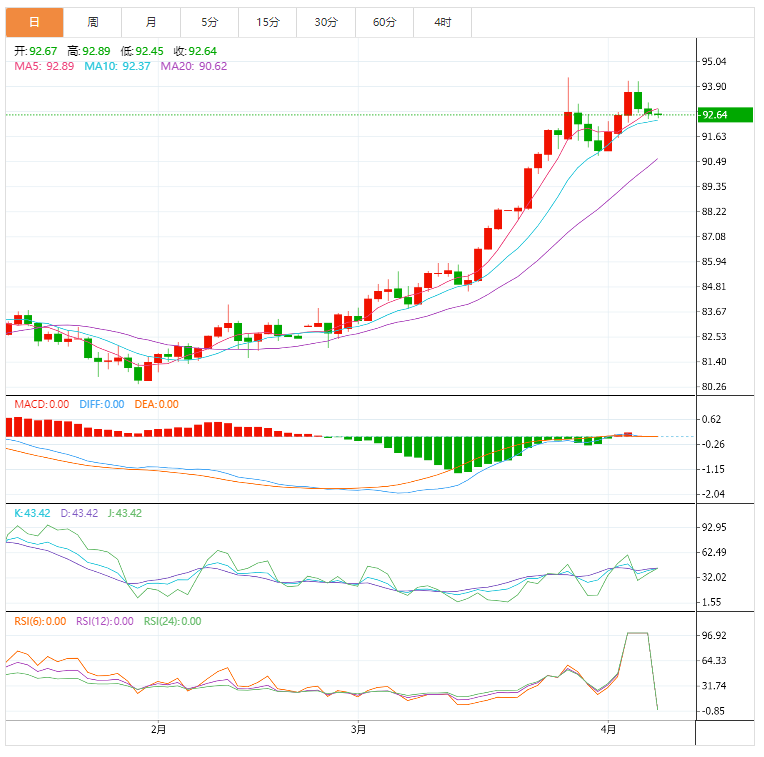
Task: Select the 60分 timeframe tab
Action: pos(384,22)
